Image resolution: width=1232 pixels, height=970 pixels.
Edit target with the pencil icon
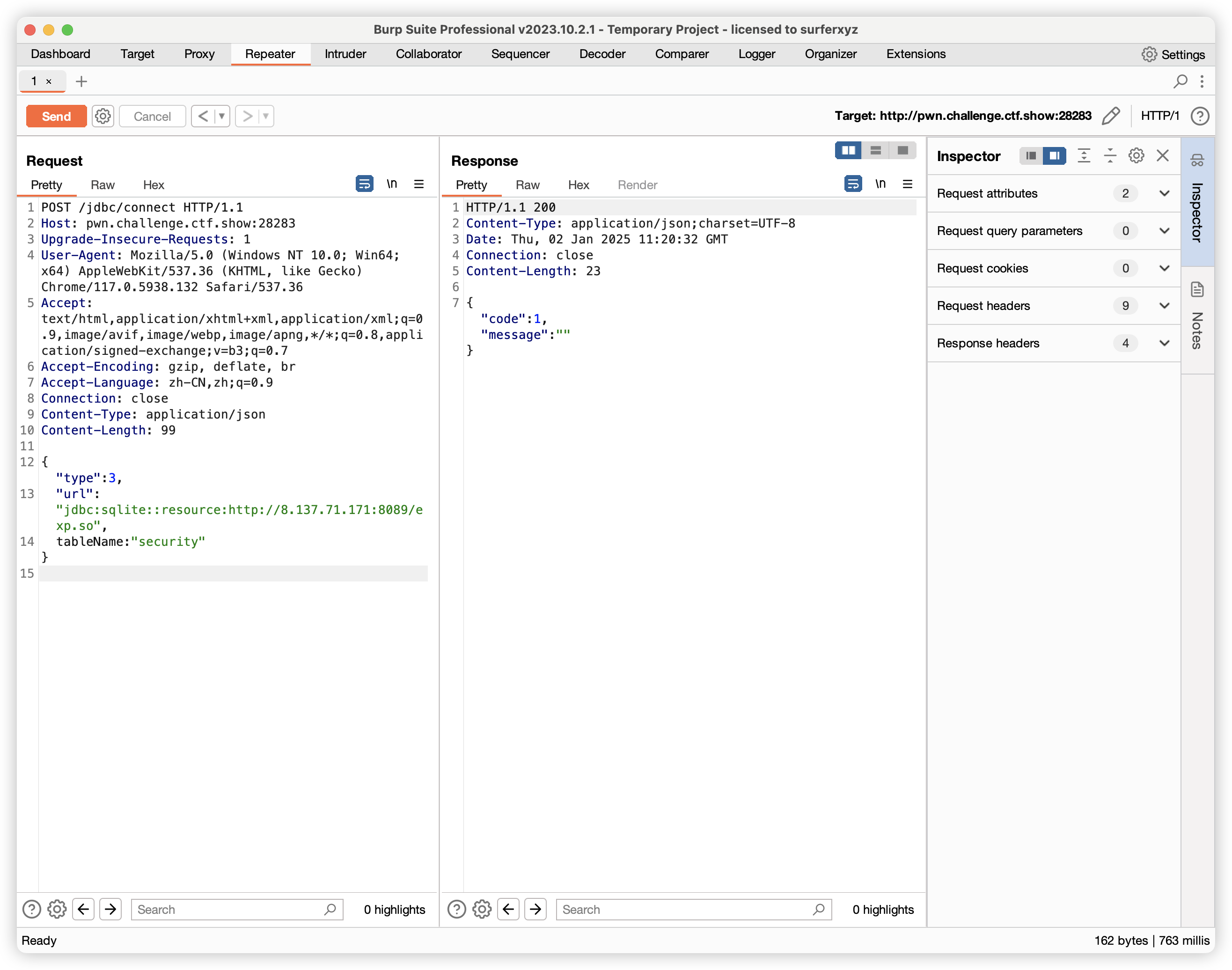point(1110,116)
